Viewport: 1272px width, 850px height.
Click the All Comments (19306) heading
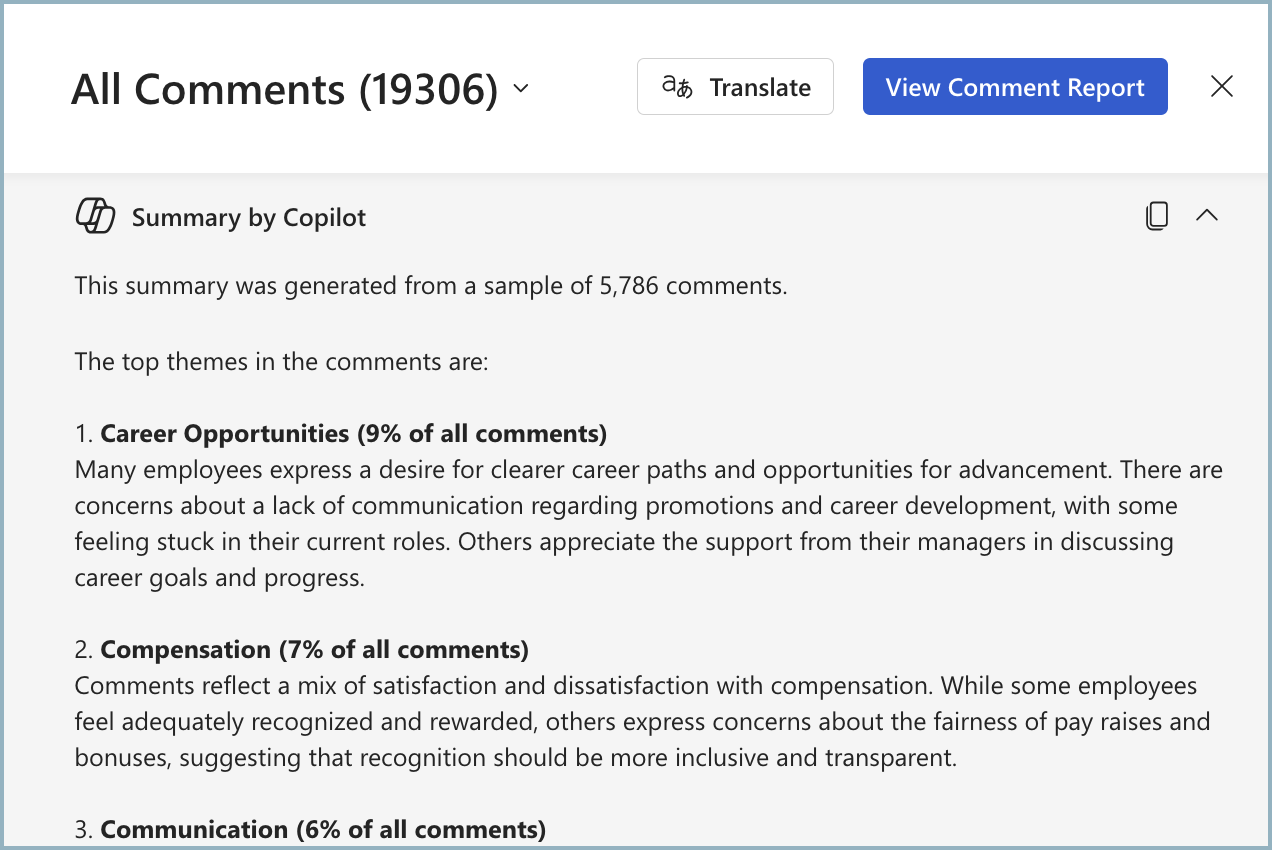point(284,89)
